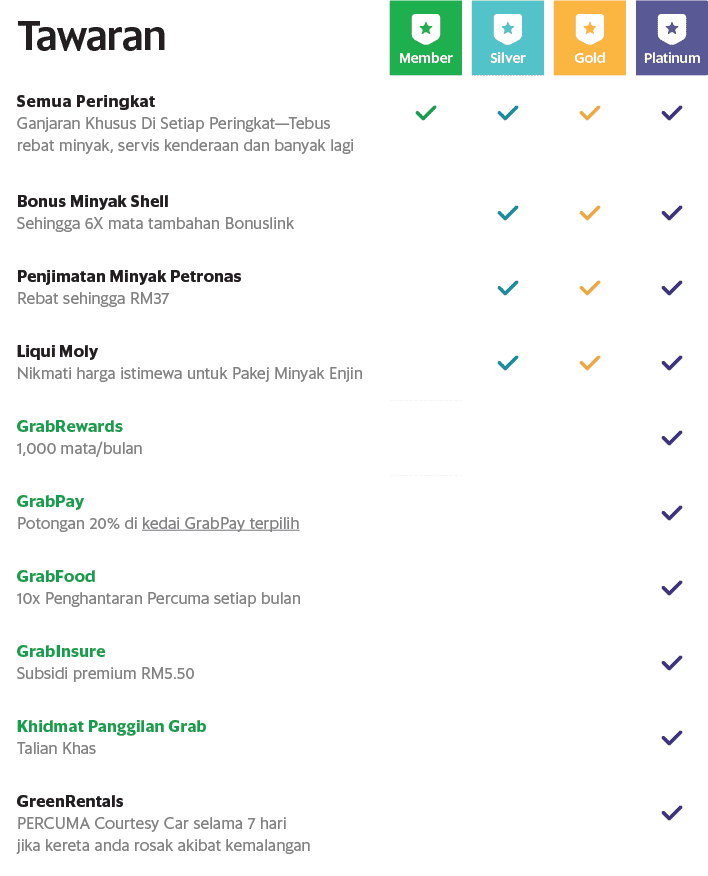Click the Platinum checkmark beside GreenRentals

click(x=672, y=813)
